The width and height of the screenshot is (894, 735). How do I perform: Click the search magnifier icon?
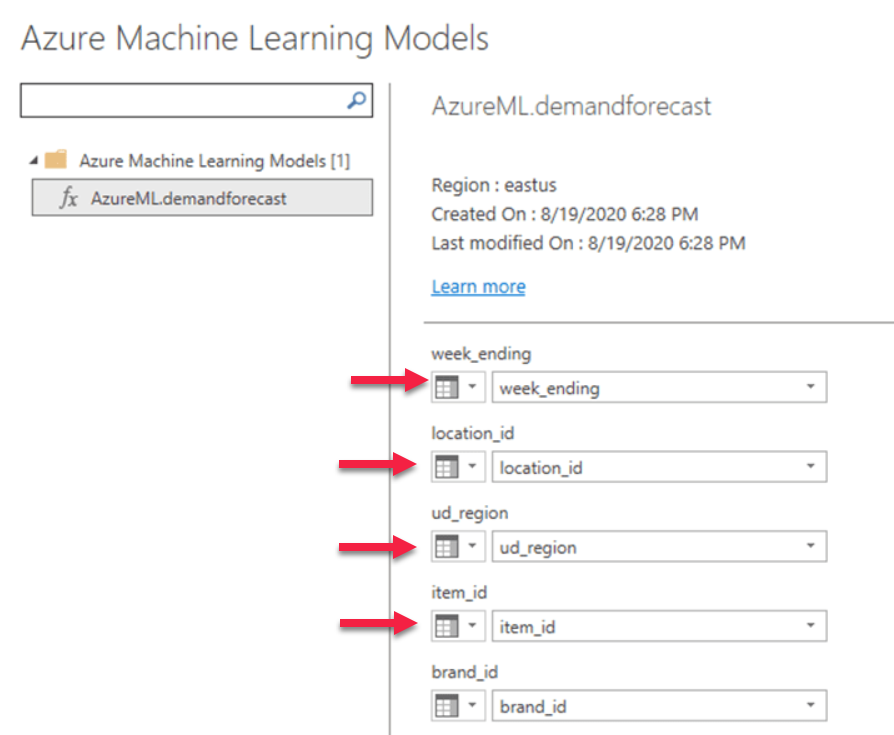coord(357,100)
